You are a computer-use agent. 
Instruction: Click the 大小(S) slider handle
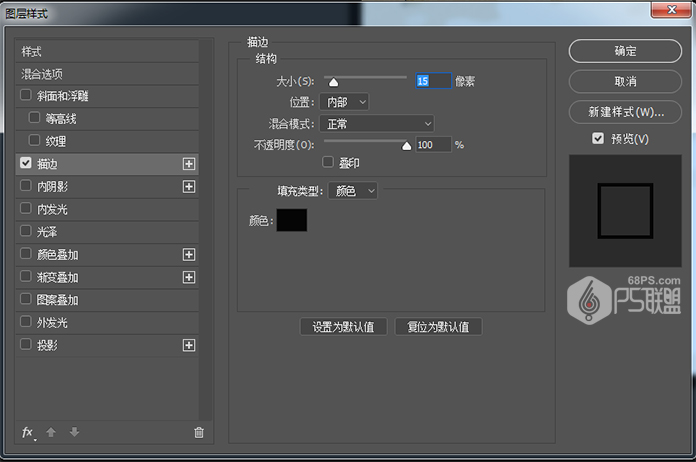(x=333, y=82)
